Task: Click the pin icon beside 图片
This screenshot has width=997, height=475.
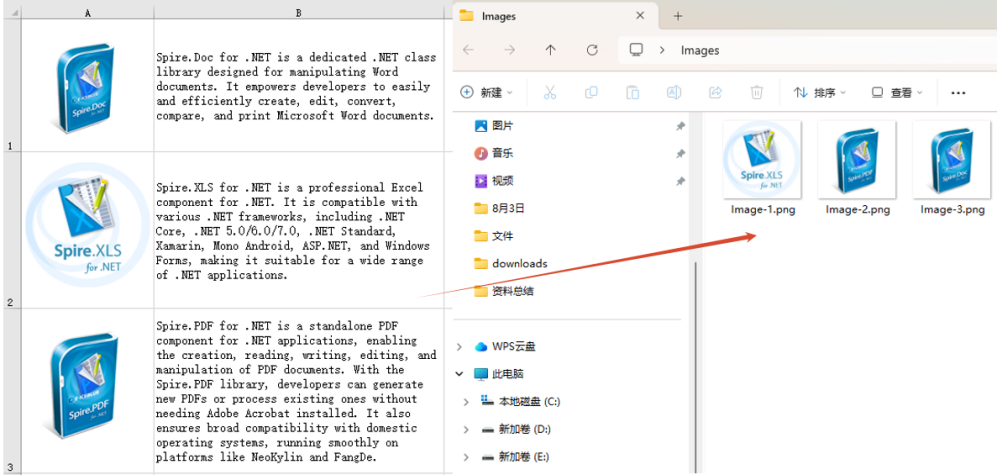Action: [680, 127]
